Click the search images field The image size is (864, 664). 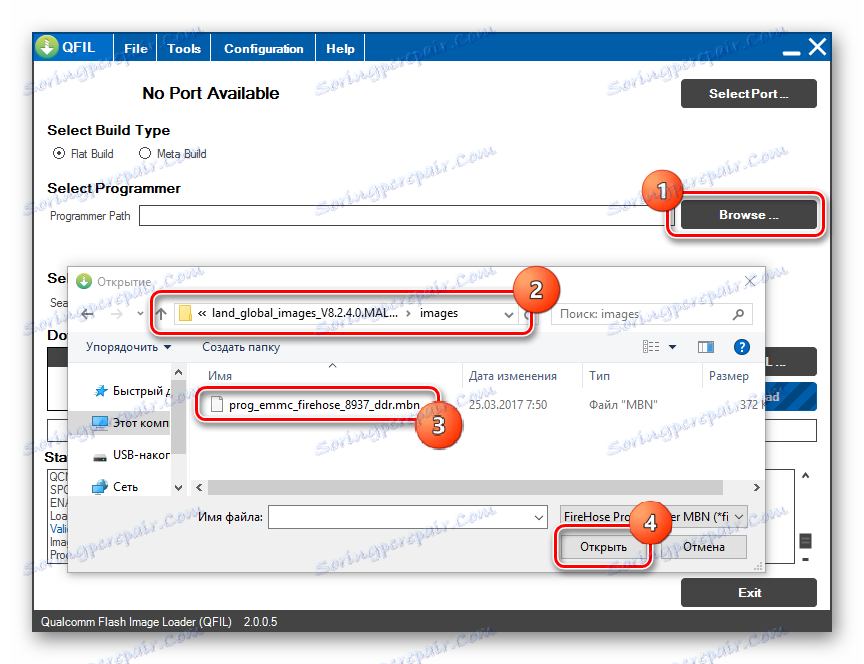[x=651, y=314]
